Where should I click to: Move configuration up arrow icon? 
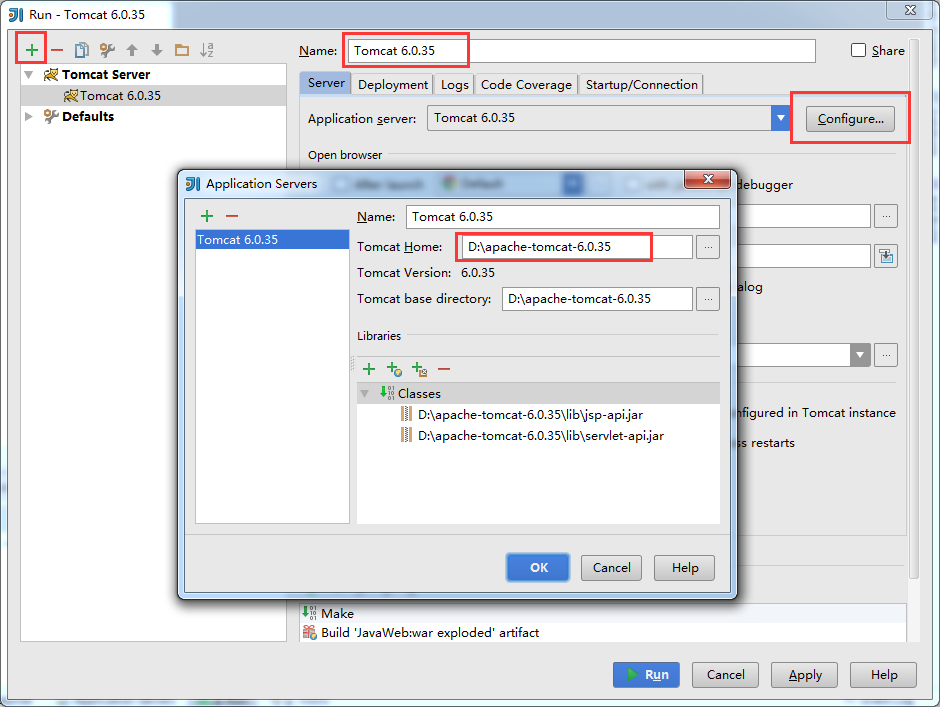pos(132,50)
